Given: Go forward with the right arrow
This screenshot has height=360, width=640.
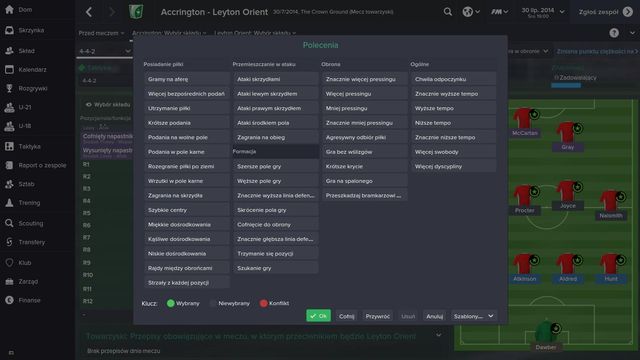Looking at the screenshot, I should coord(111,12).
